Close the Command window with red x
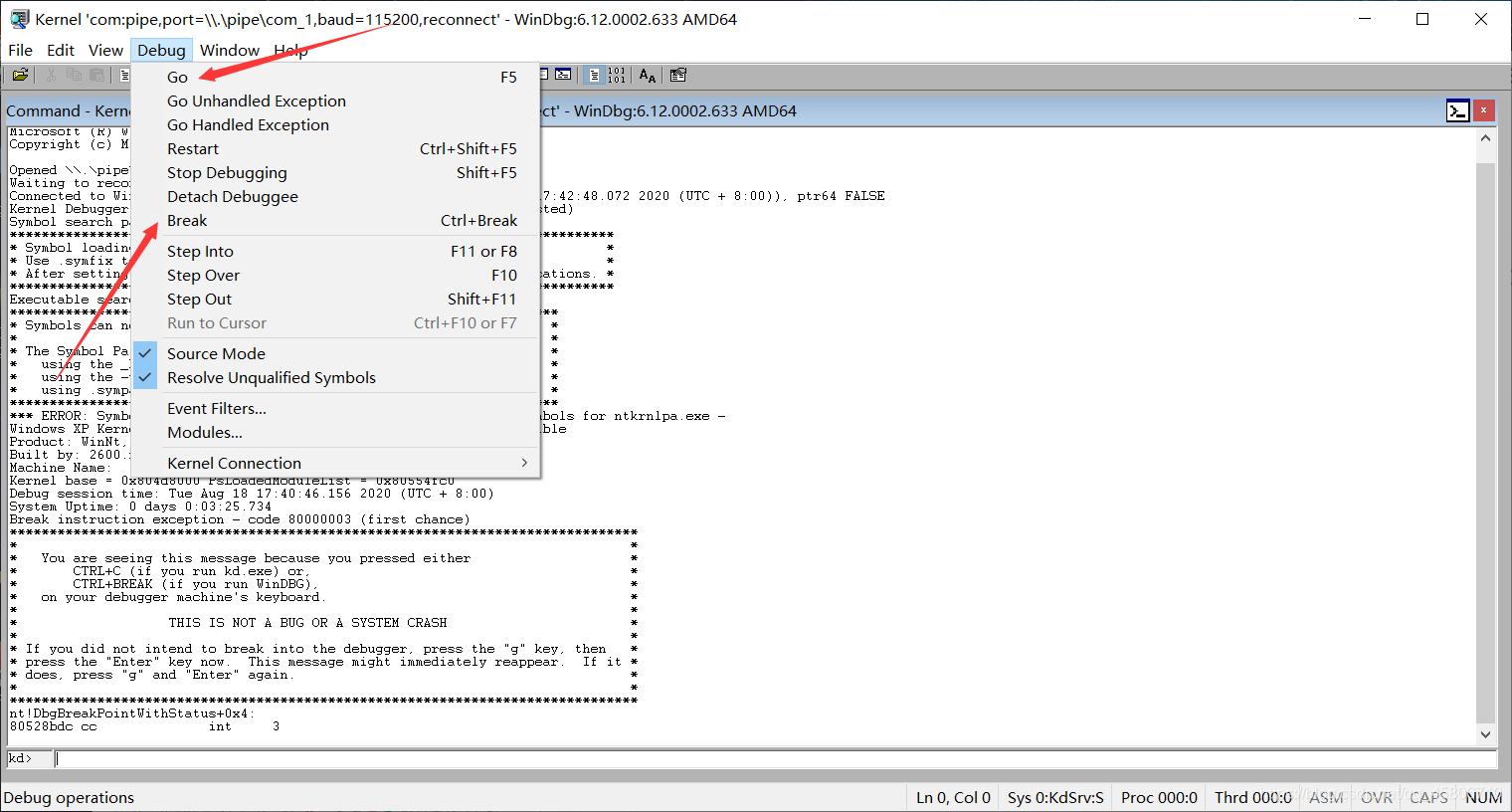The height and width of the screenshot is (812, 1512). tap(1483, 110)
